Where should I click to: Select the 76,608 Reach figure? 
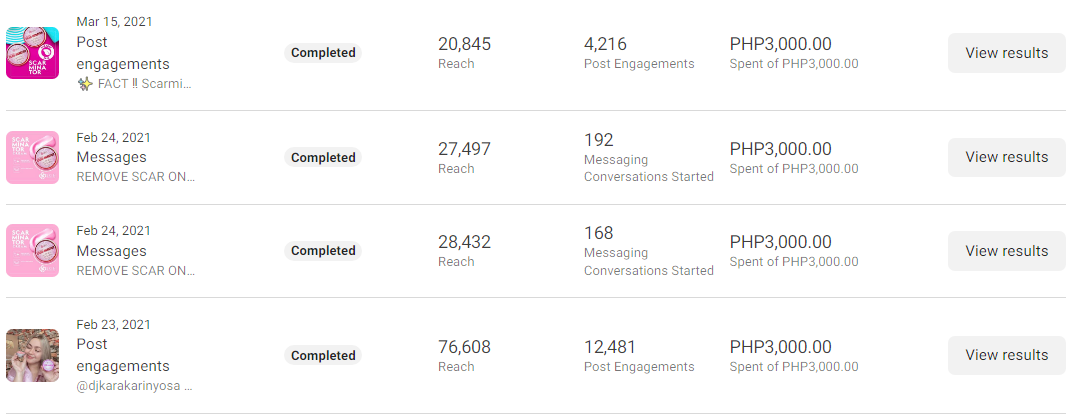point(464,347)
